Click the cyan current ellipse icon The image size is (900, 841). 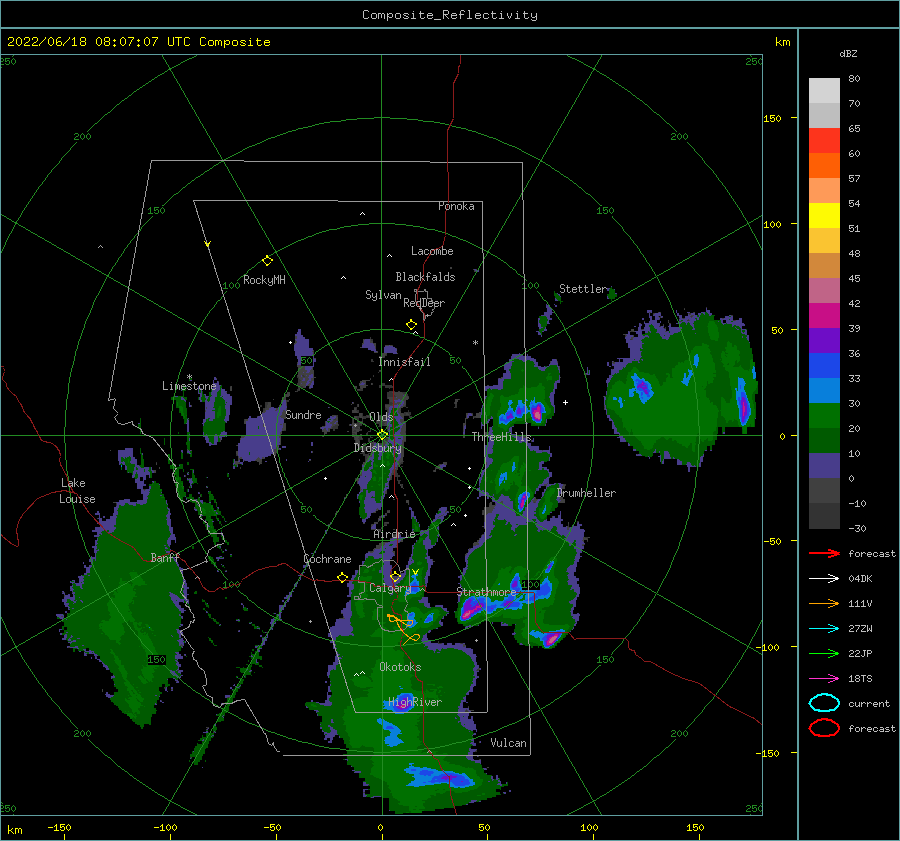tap(824, 703)
